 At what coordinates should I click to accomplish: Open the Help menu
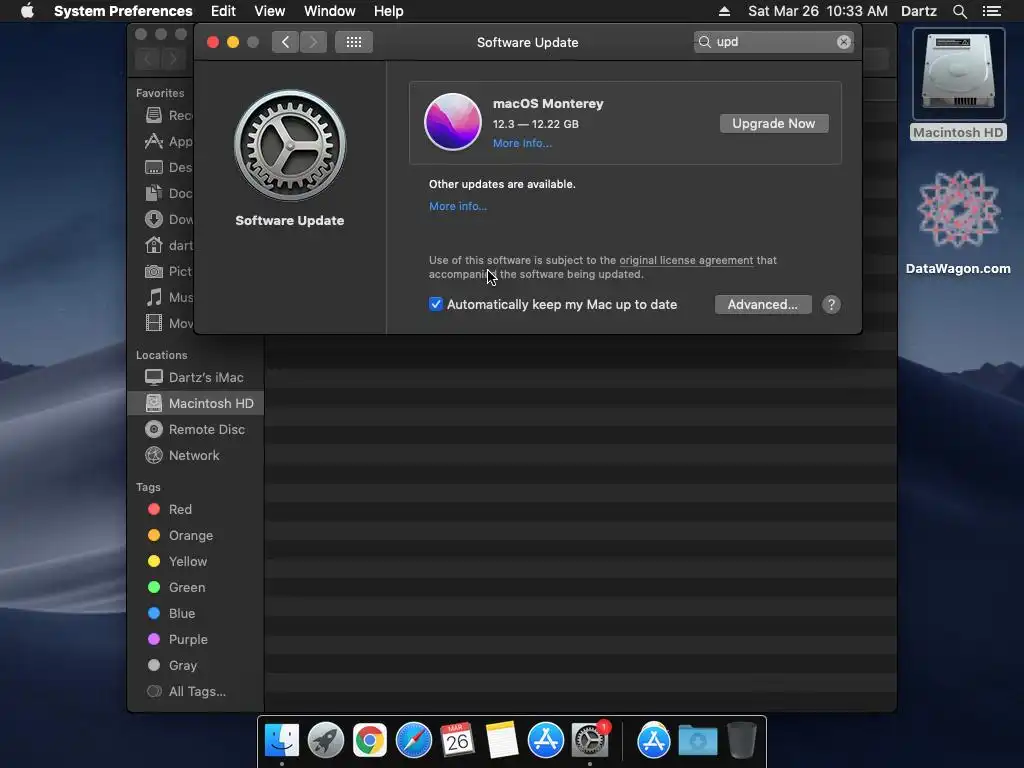point(389,11)
